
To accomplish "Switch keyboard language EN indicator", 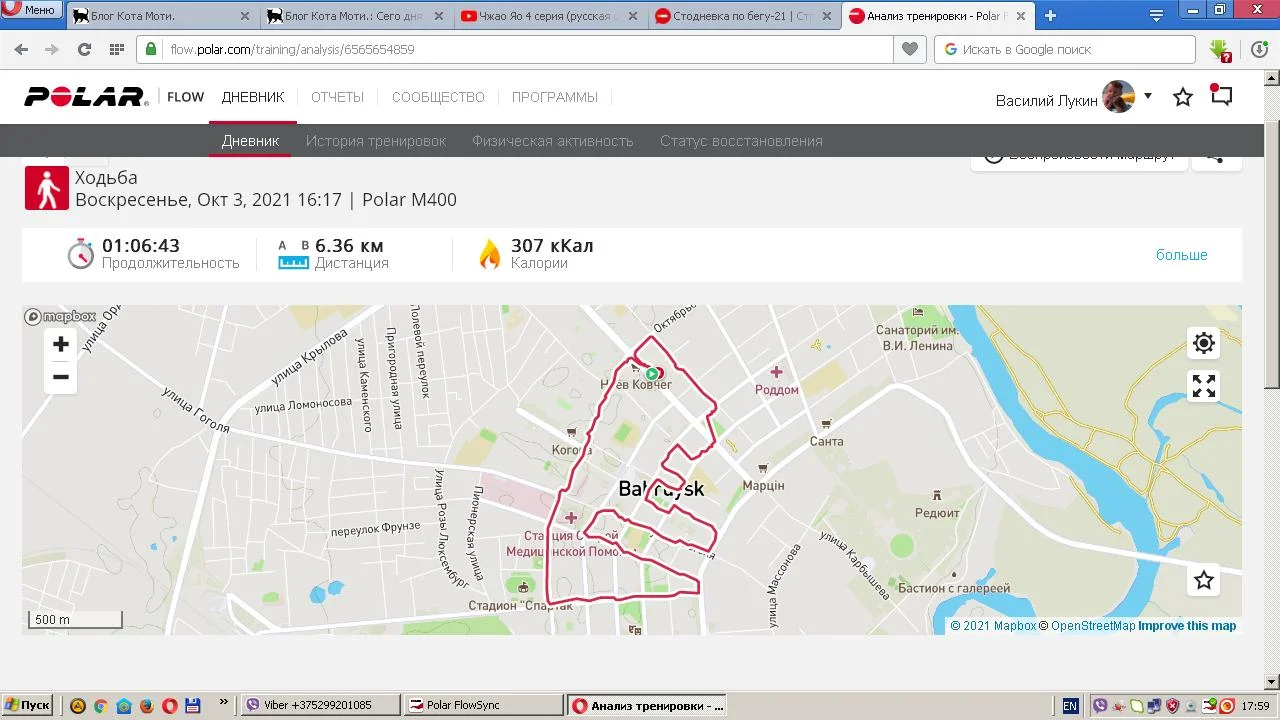I will (1070, 705).
